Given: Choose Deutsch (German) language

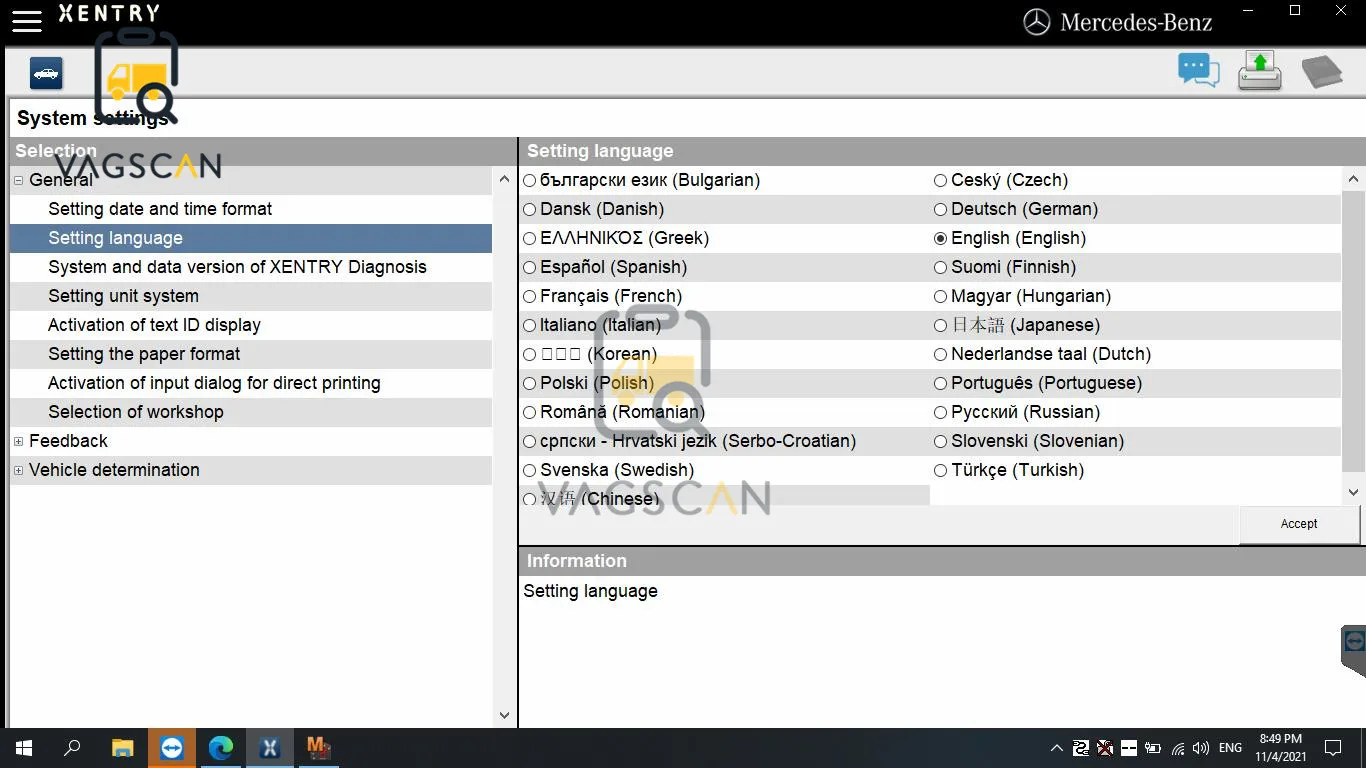Looking at the screenshot, I should click(940, 210).
